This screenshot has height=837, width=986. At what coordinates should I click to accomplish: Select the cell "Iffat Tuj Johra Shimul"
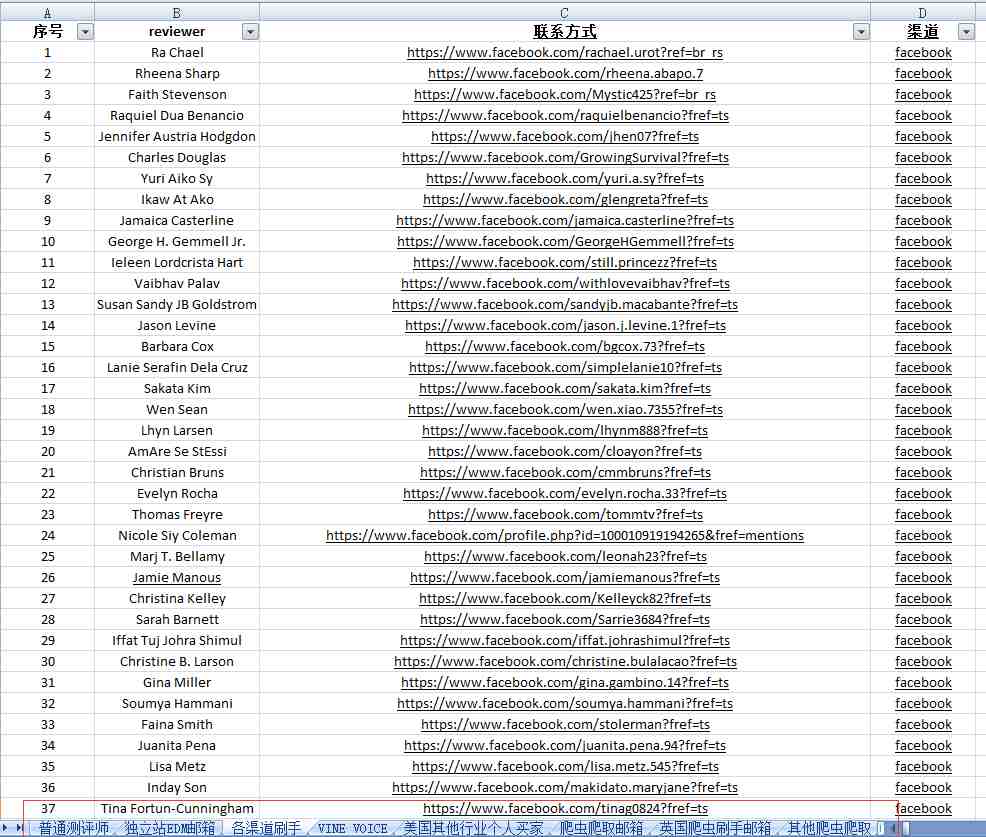point(177,641)
